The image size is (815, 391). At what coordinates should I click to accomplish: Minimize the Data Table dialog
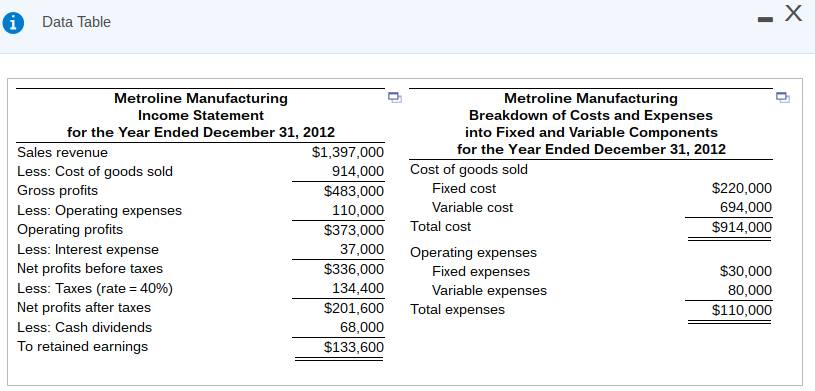pyautogui.click(x=766, y=20)
